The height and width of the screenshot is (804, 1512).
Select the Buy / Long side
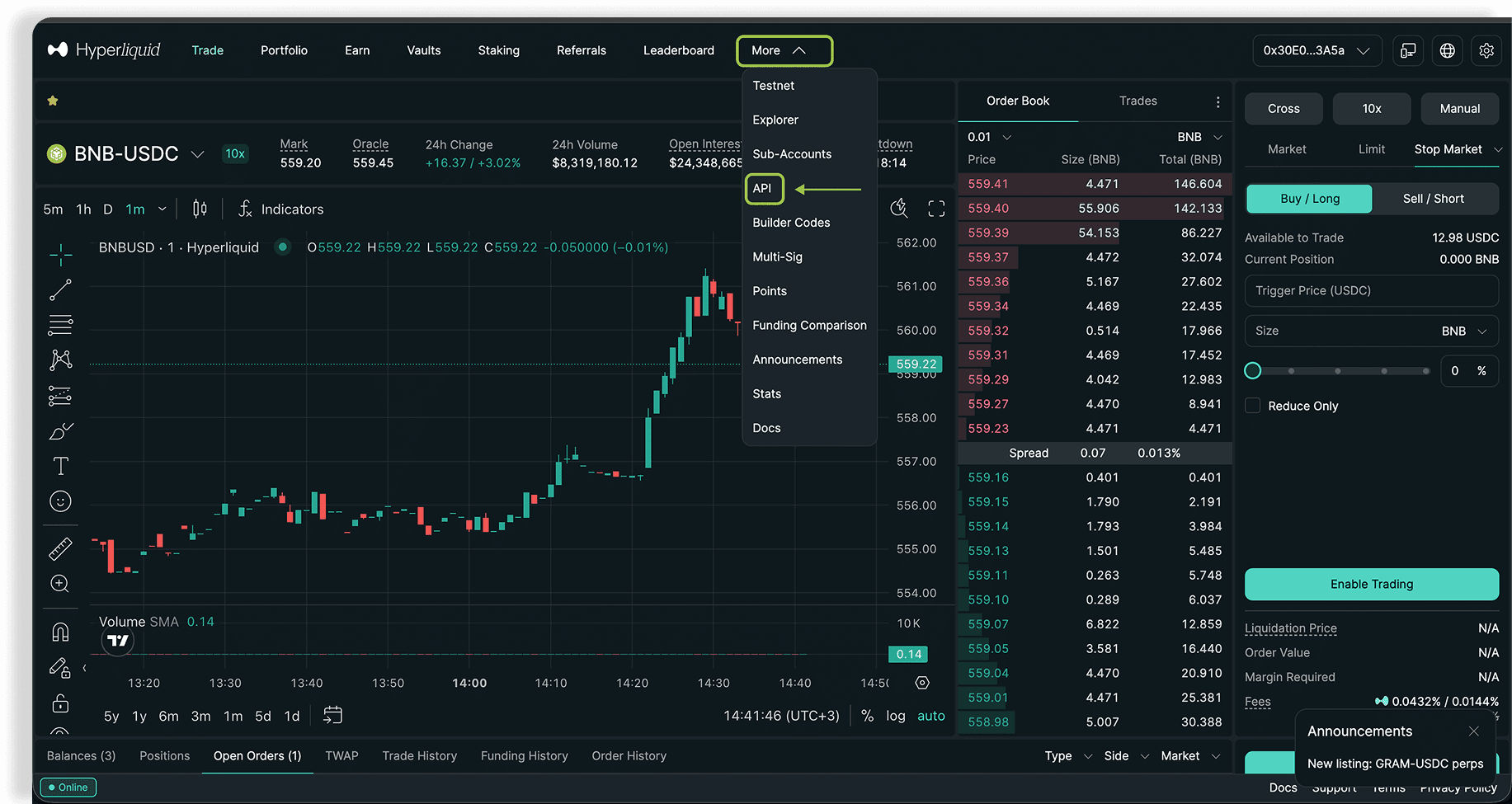click(1309, 199)
